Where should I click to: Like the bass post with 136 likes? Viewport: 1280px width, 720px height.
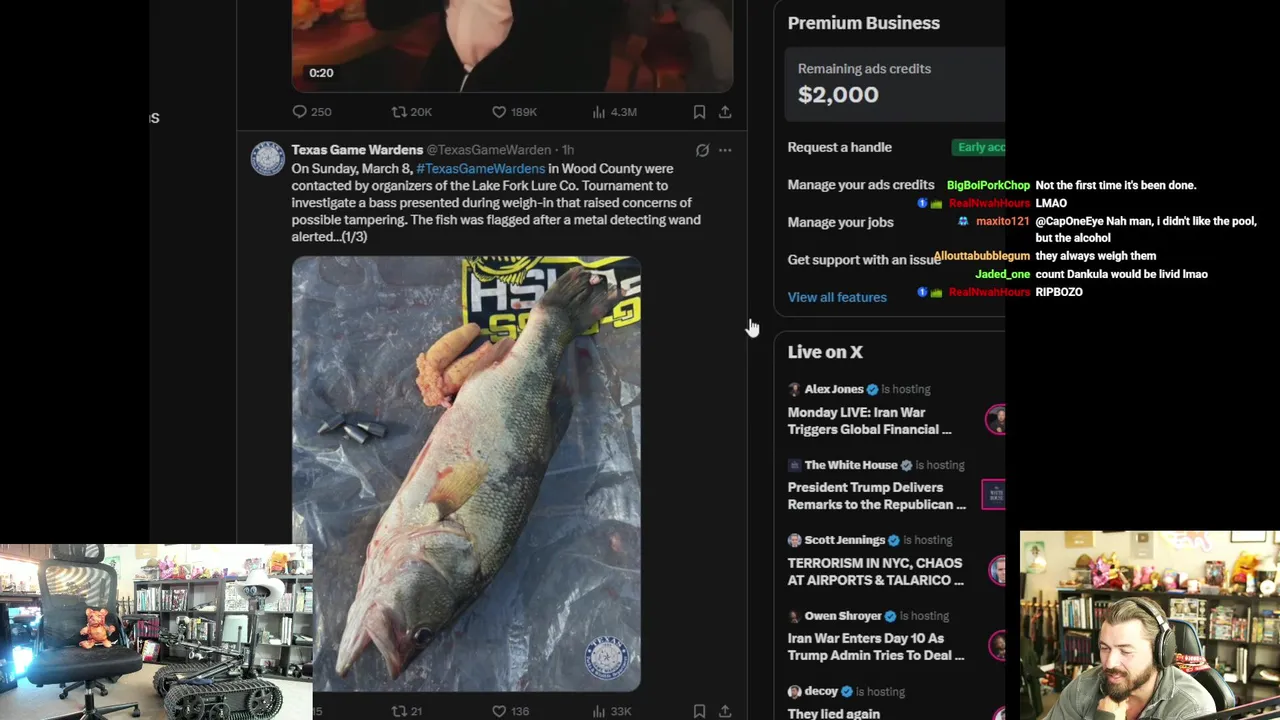pos(510,711)
